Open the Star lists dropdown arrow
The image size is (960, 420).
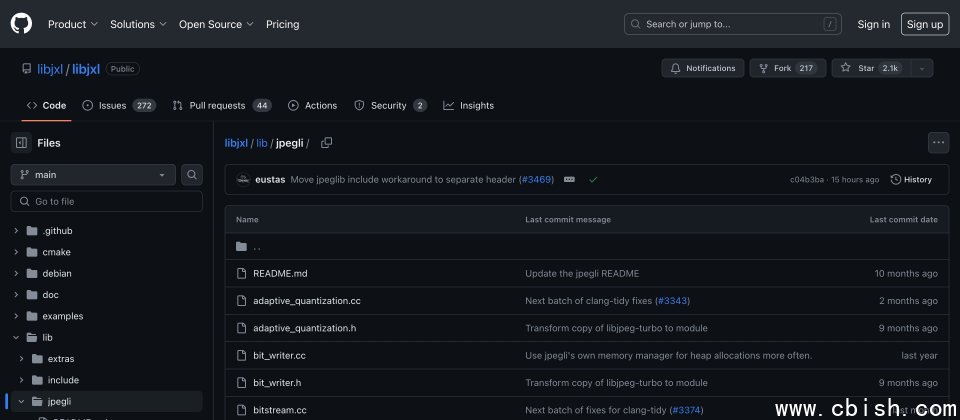click(922, 68)
